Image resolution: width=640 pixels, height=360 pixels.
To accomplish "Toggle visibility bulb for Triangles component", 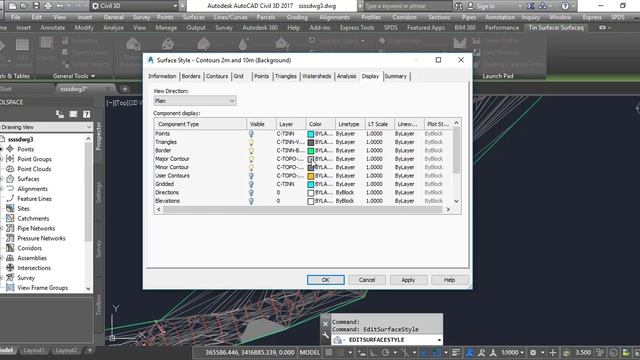I will tap(251, 142).
